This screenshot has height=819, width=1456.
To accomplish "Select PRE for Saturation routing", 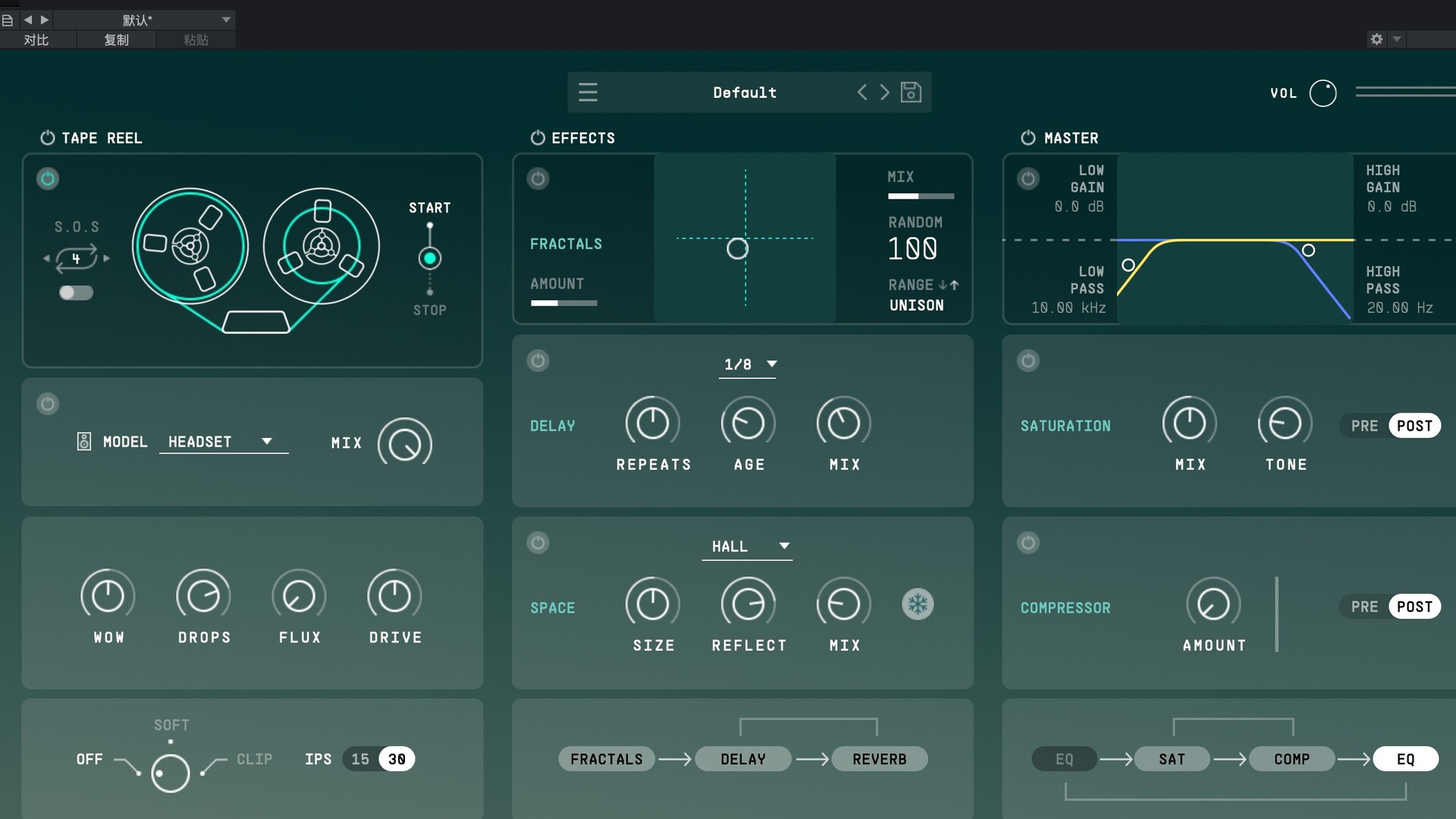I will point(1363,426).
